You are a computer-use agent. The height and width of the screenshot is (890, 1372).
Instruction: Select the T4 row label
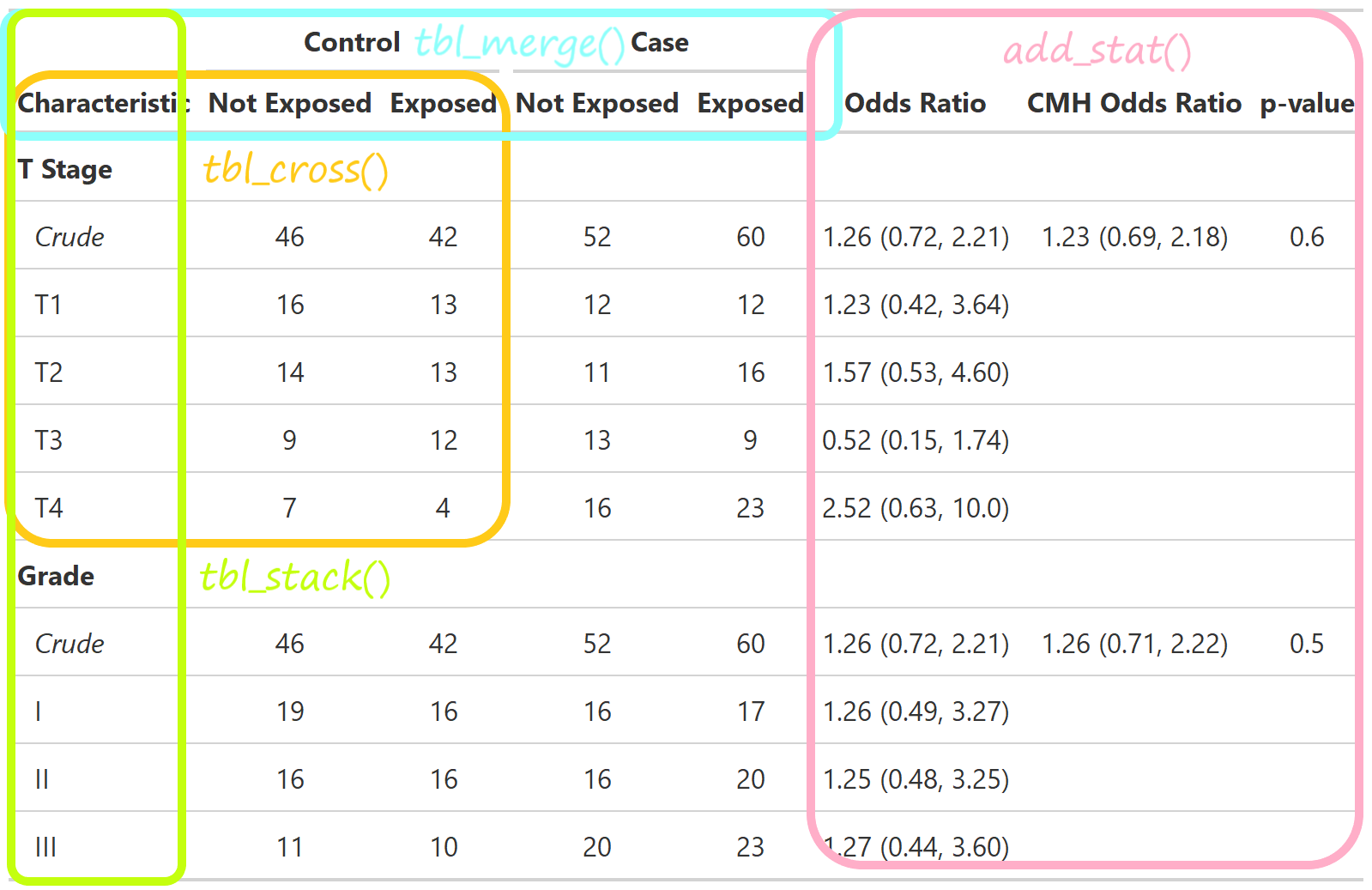(49, 508)
